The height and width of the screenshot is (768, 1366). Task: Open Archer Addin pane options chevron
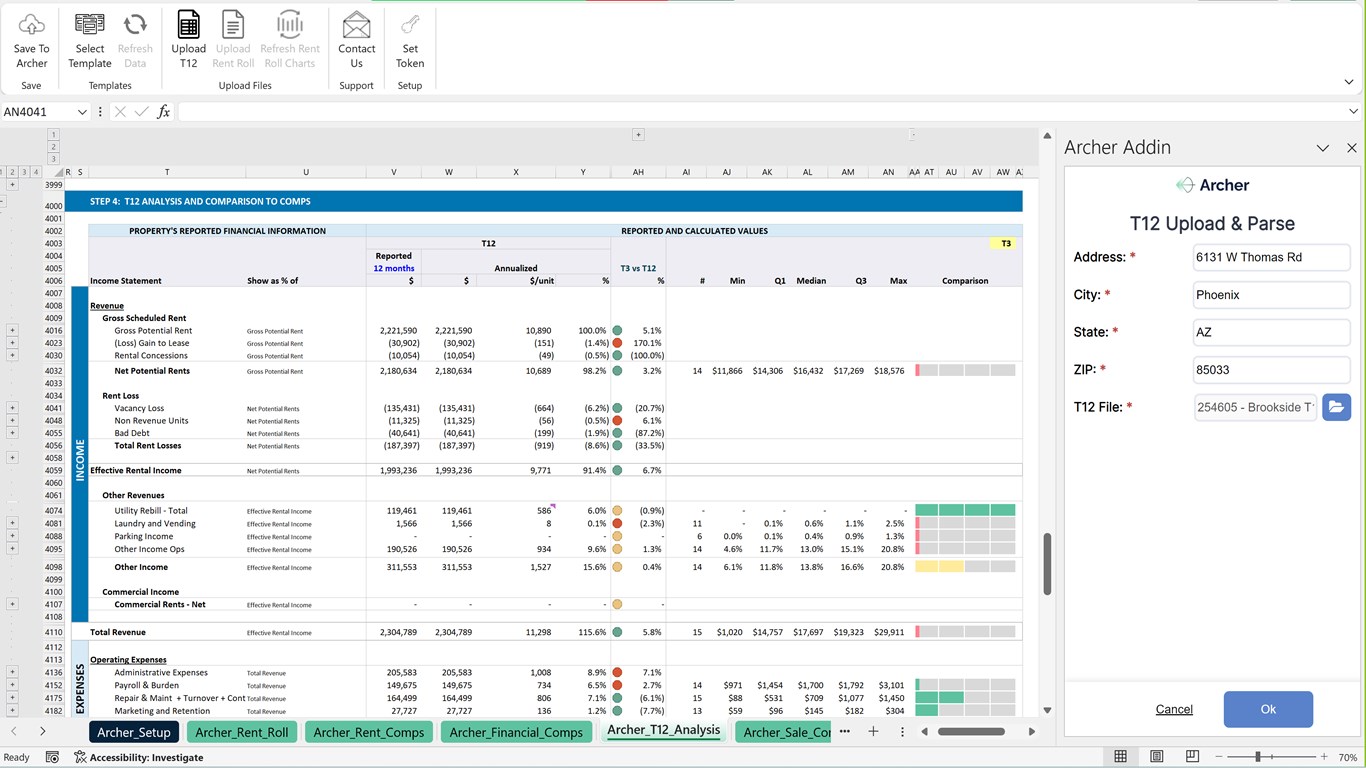(x=1322, y=148)
